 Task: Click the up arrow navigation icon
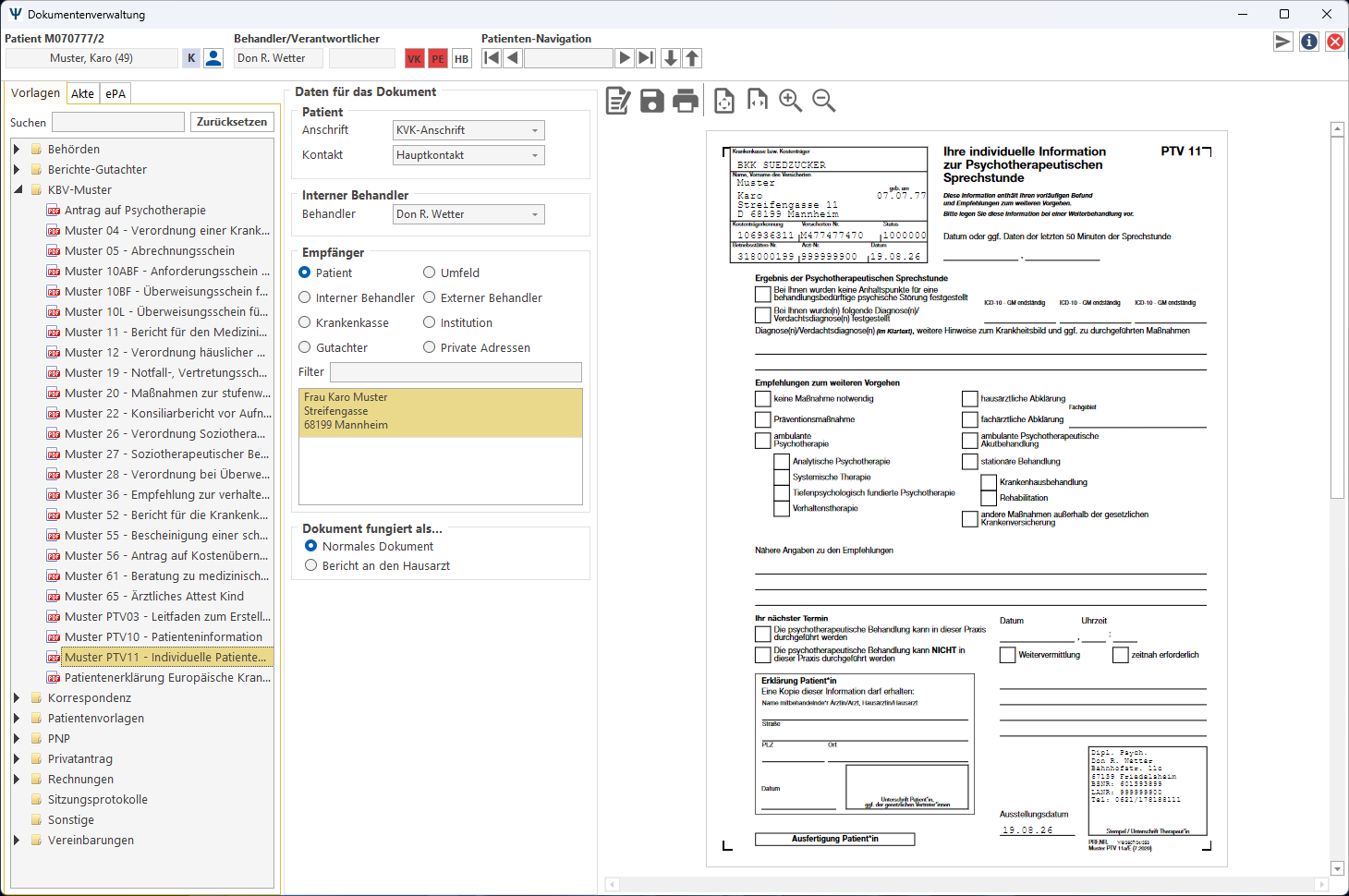(692, 58)
